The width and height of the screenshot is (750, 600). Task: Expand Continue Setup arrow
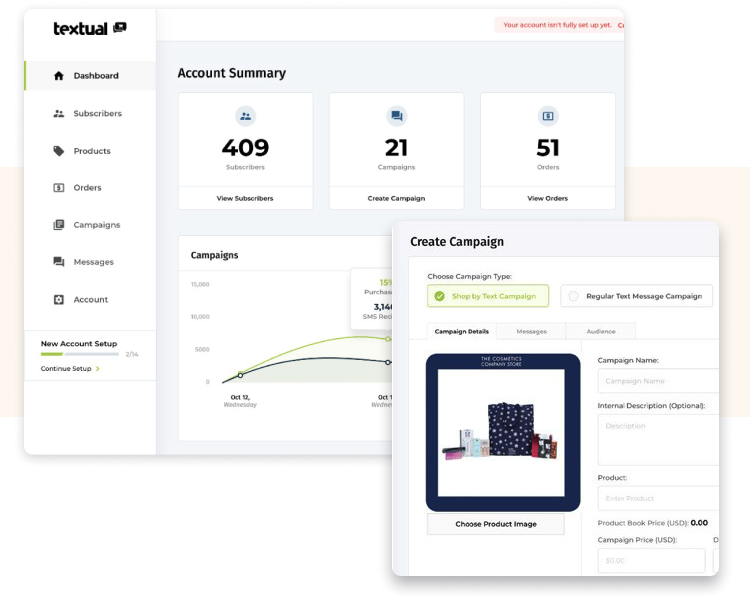[x=97, y=369]
